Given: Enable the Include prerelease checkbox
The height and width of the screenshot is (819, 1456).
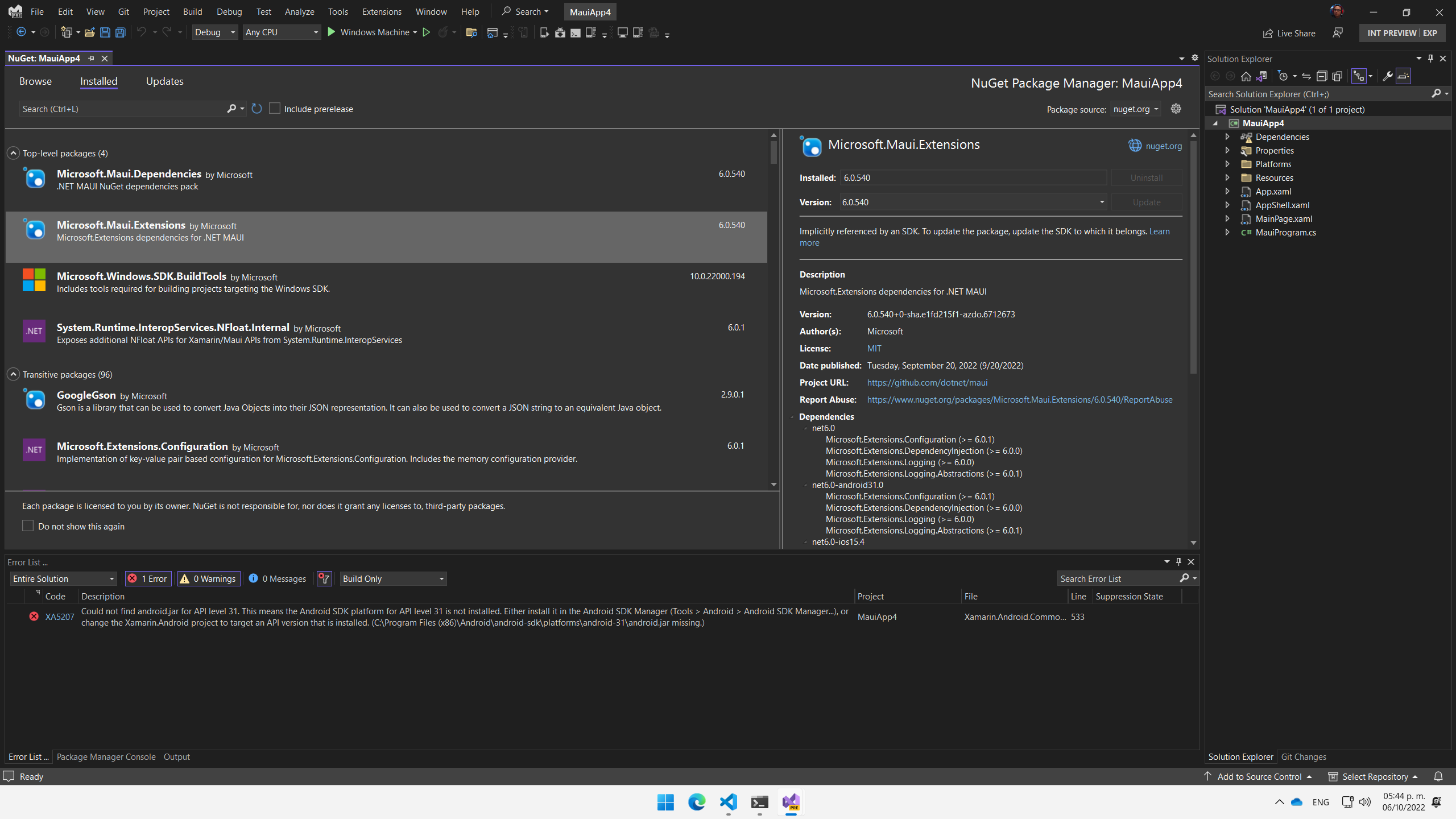Looking at the screenshot, I should click(275, 108).
